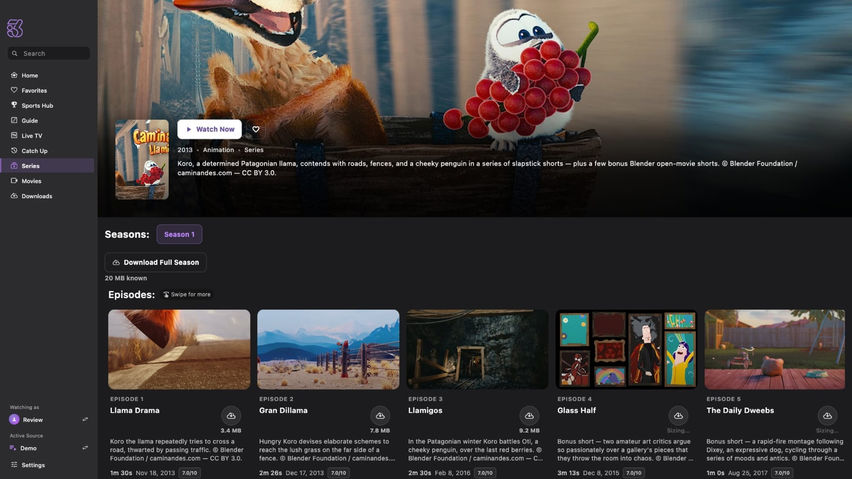
Task: Switch profile using icon beside Review
Action: 85,419
